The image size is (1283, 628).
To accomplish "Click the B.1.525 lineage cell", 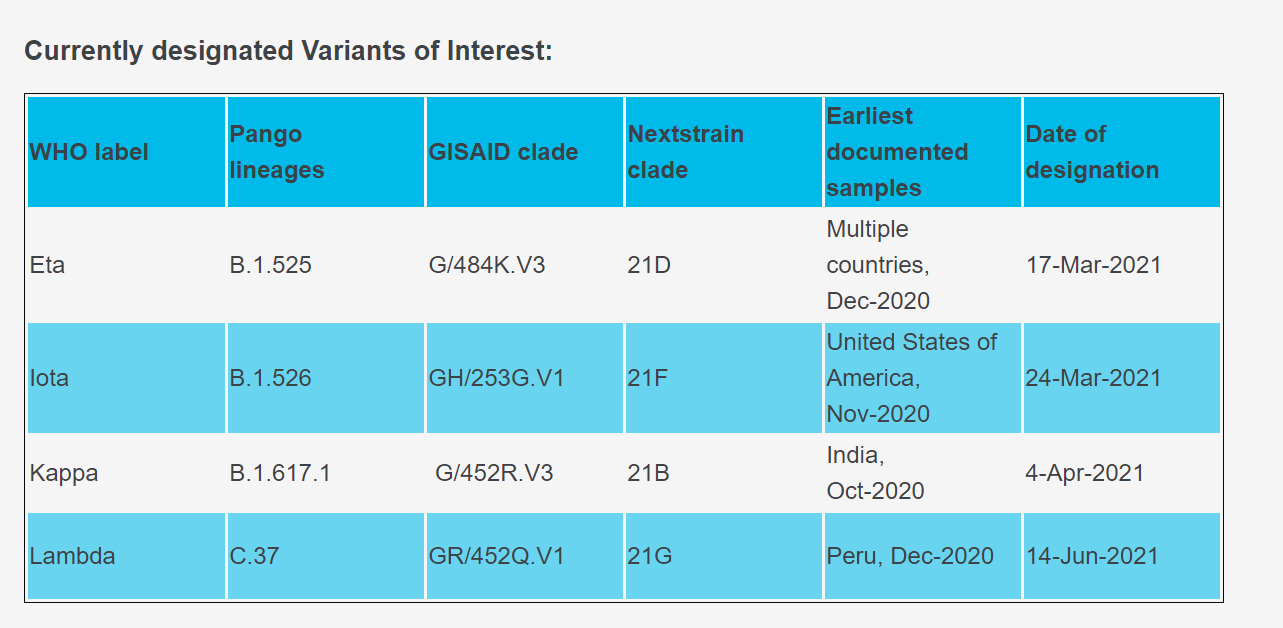I will click(x=270, y=265).
